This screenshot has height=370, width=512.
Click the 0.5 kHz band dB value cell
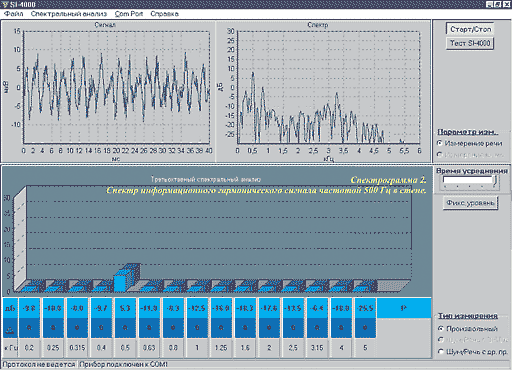[125, 308]
